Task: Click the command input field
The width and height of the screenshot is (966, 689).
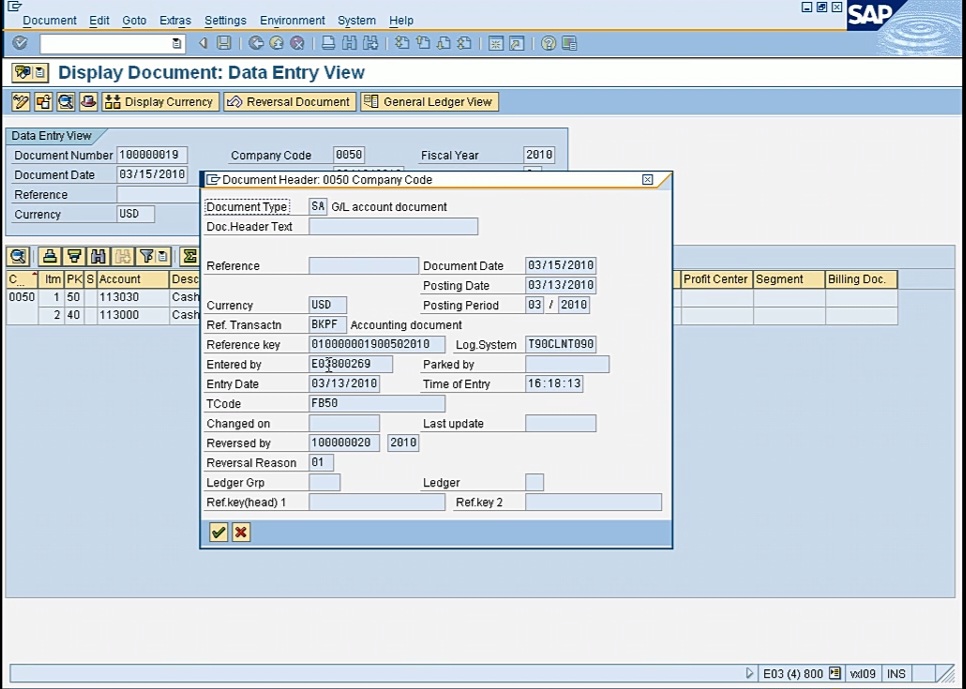Action: 106,43
